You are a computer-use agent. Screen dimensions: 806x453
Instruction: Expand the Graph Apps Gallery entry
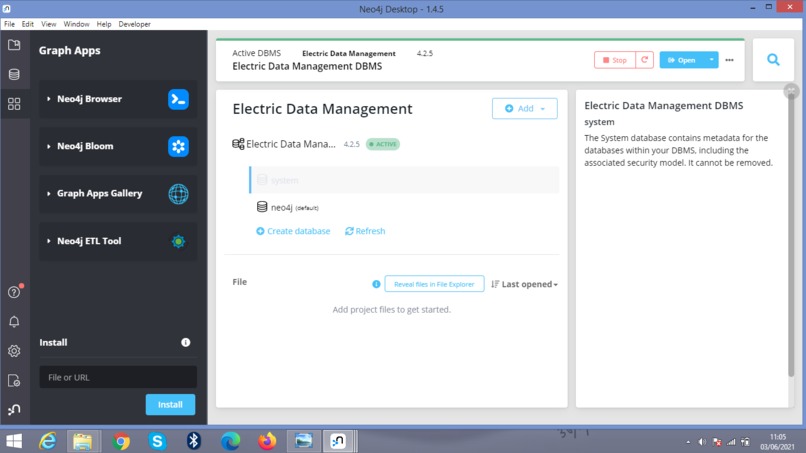click(48, 193)
